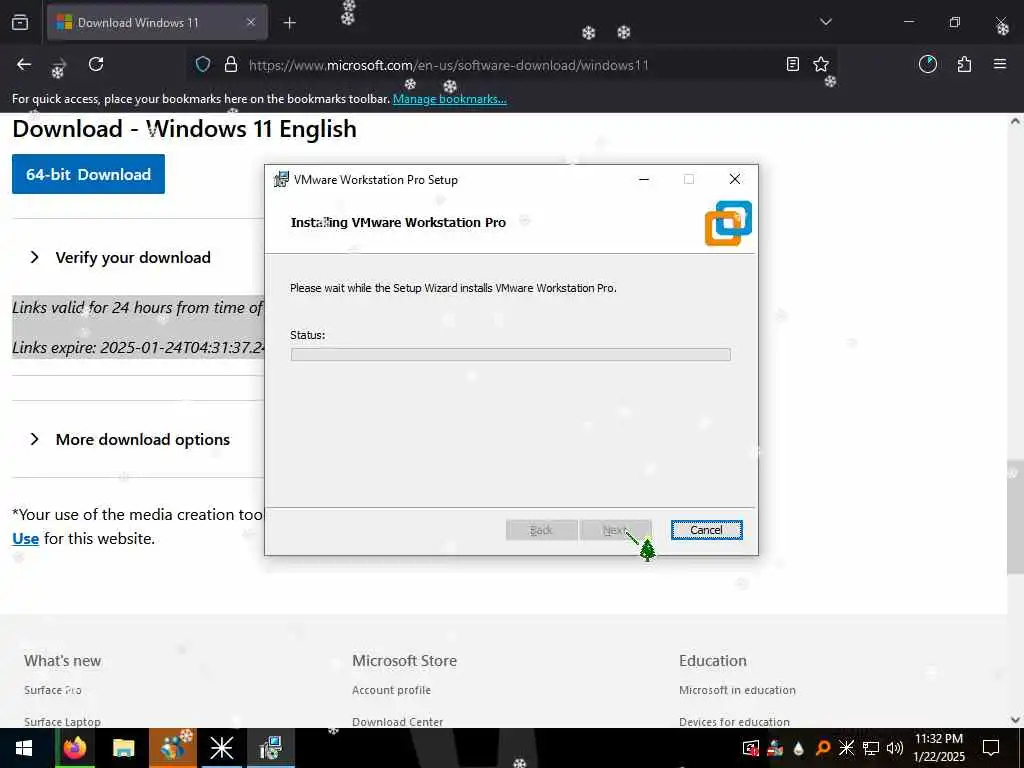Click the VMware Workstation logo in installer

tap(728, 223)
